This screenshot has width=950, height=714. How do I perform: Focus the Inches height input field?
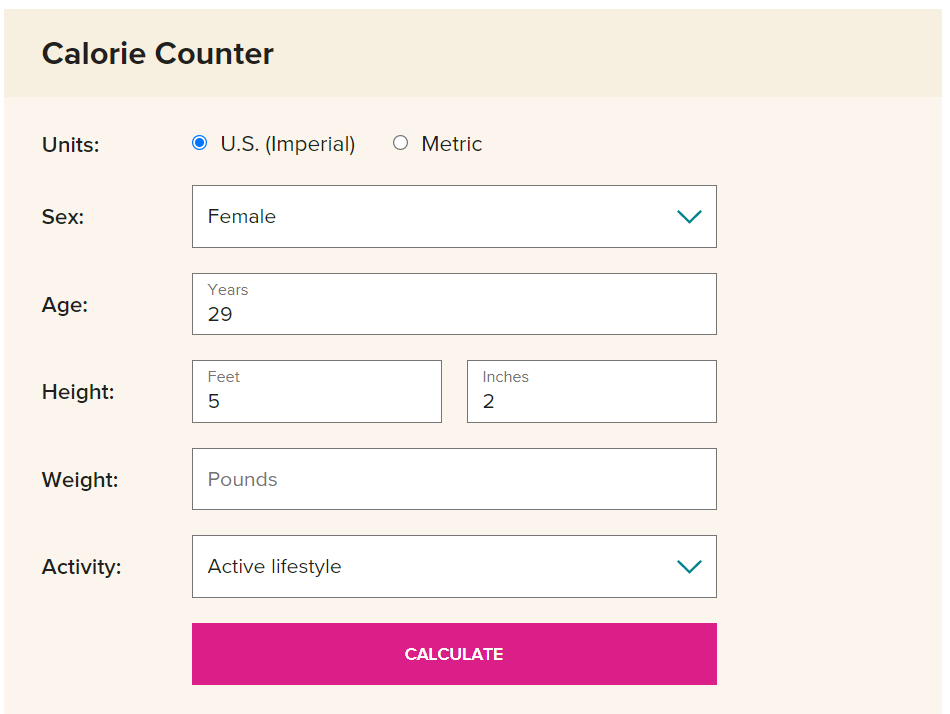pos(592,392)
